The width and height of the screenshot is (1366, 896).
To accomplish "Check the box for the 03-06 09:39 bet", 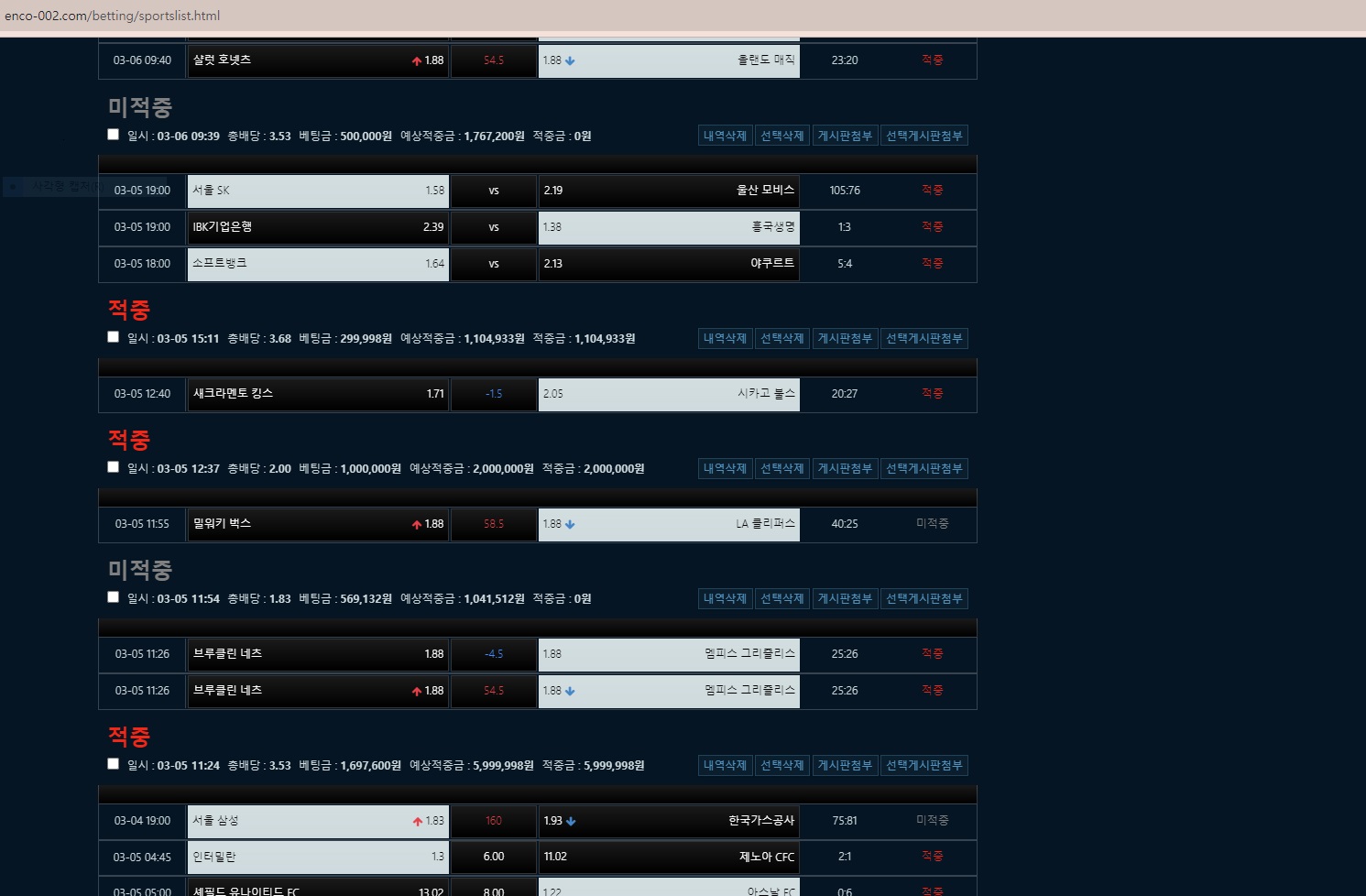I will point(113,135).
